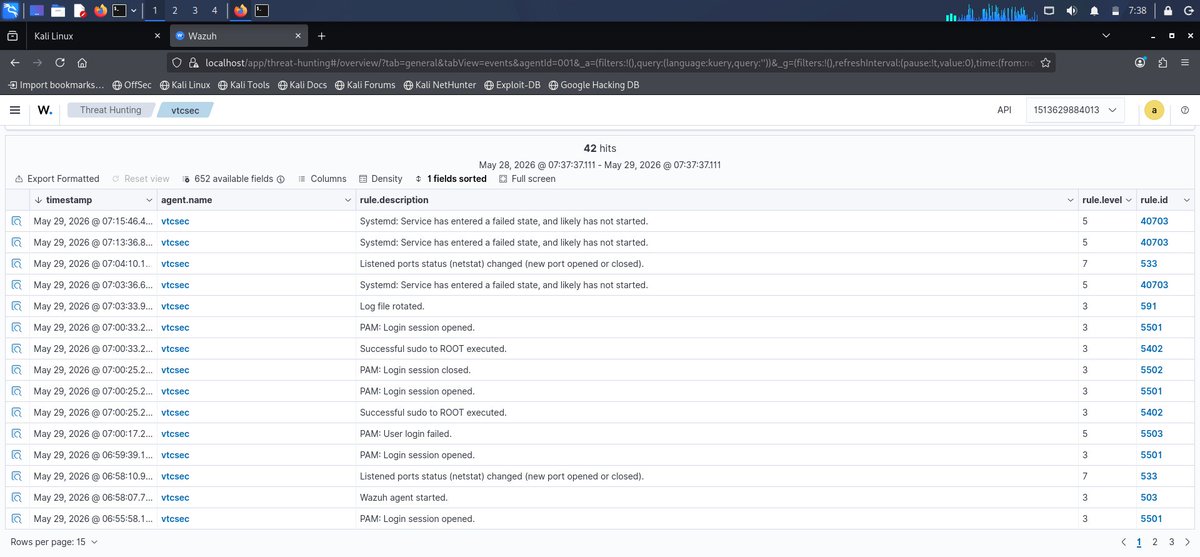This screenshot has width=1200, height=557.
Task: Inspect the 07:15:46 event row
Action: pos(17,221)
